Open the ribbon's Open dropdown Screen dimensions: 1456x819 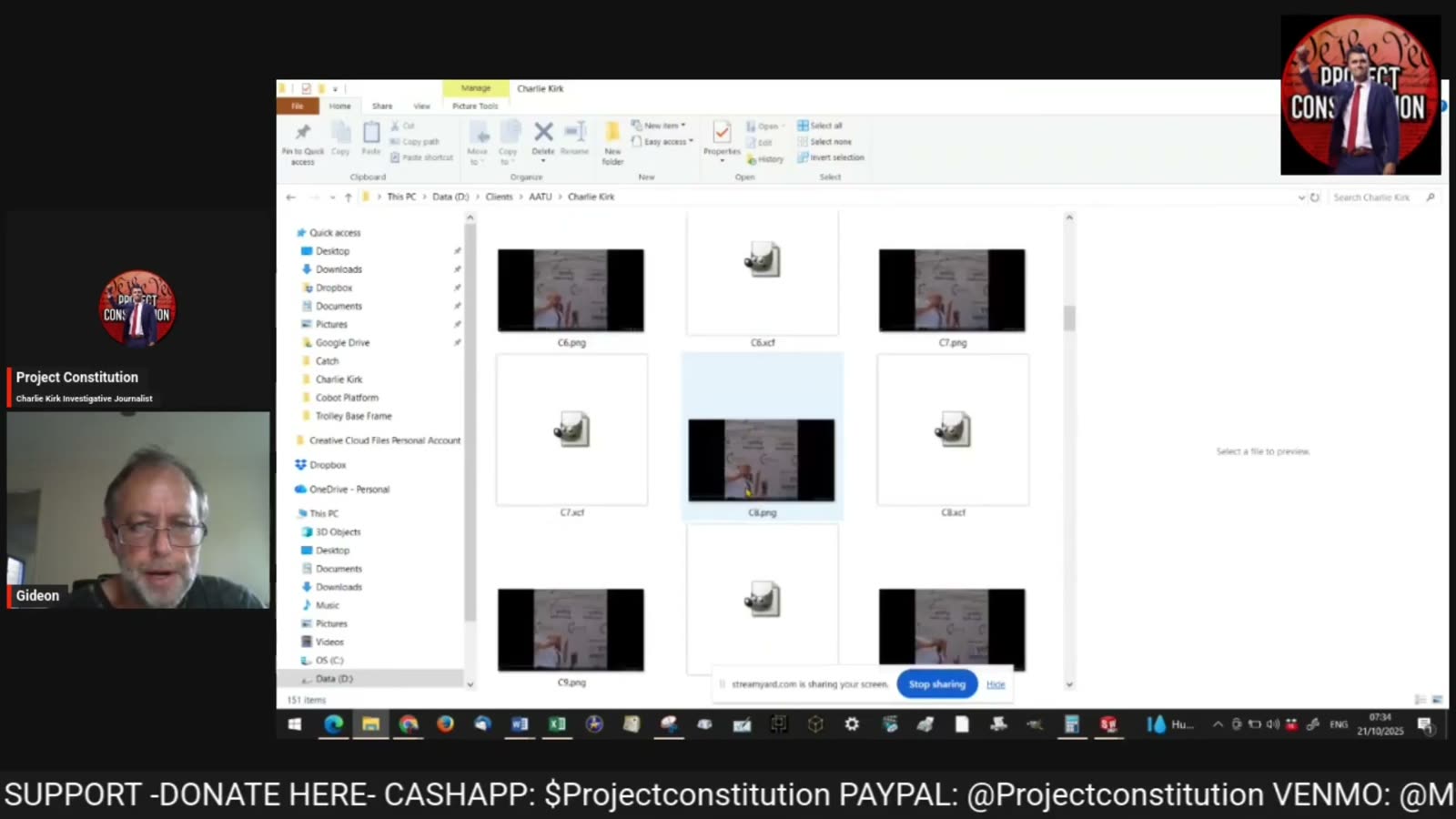click(765, 126)
